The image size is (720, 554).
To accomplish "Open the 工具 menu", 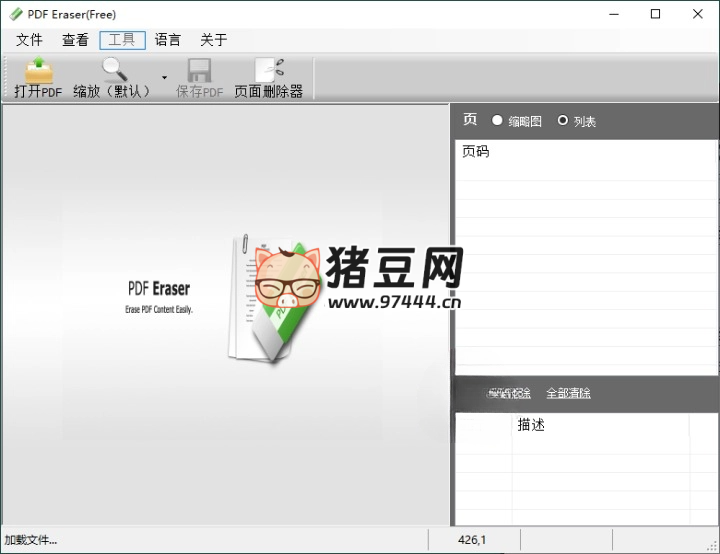I will [x=122, y=40].
